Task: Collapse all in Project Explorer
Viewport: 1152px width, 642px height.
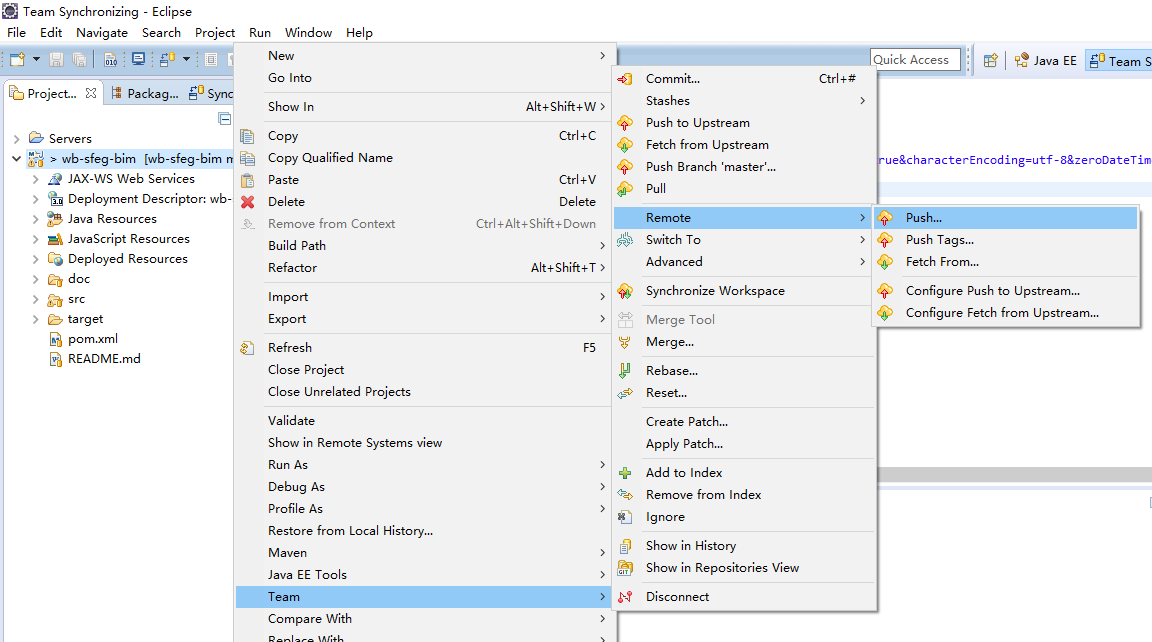Action: coord(225,118)
